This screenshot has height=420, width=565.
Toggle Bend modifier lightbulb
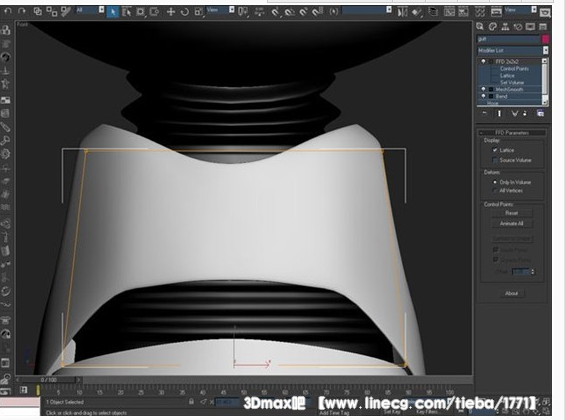(x=483, y=96)
